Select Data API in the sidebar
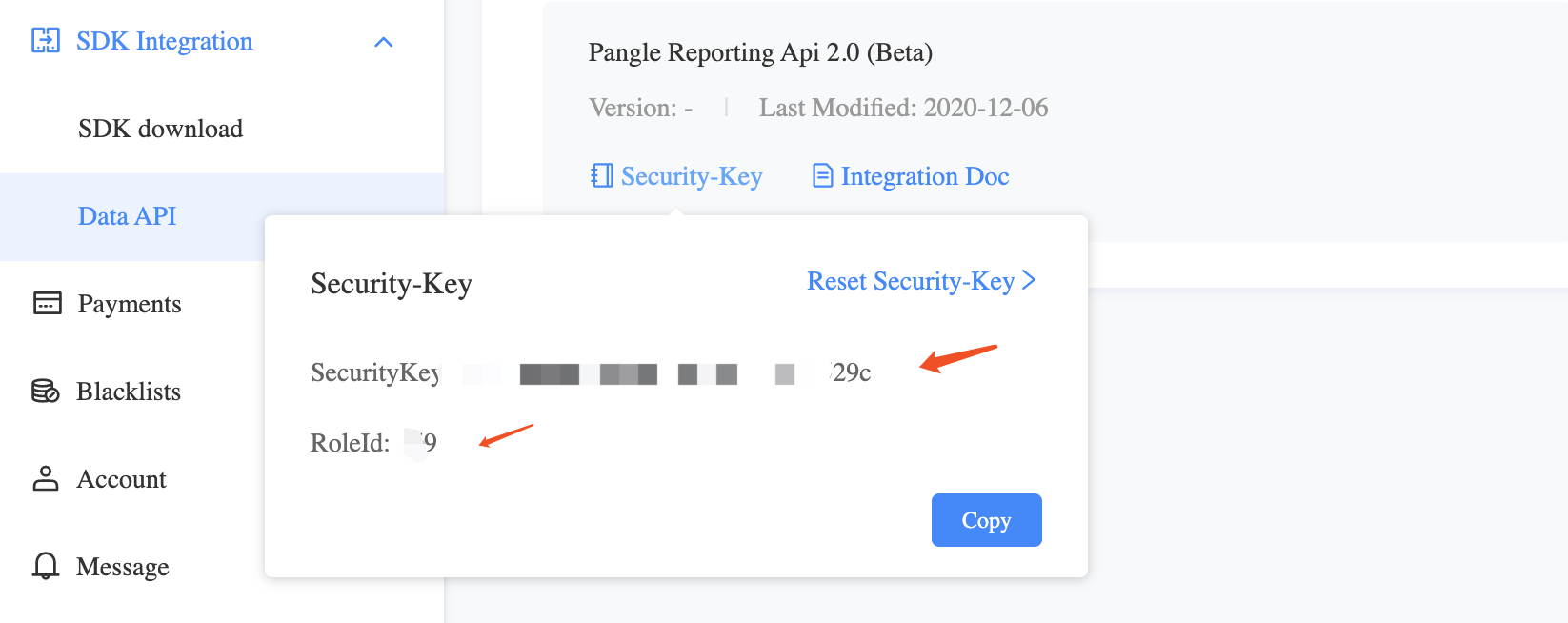 pos(126,216)
